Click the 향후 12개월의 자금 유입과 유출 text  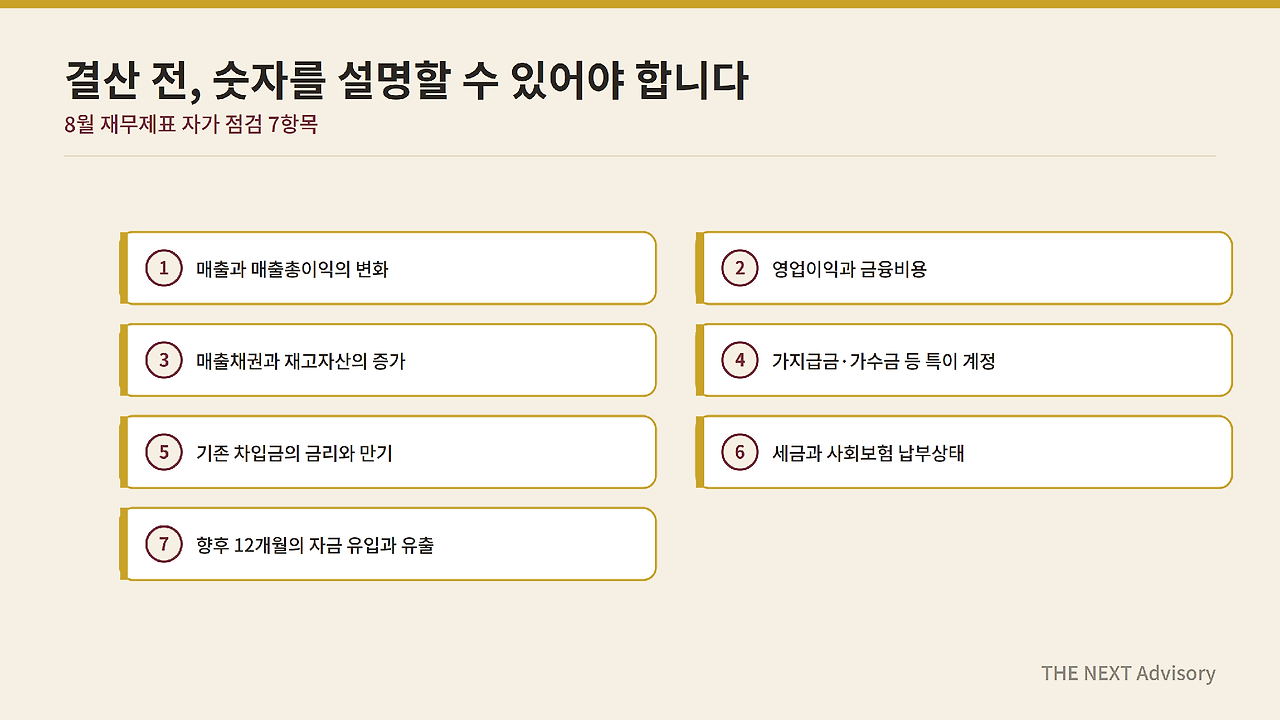315,545
